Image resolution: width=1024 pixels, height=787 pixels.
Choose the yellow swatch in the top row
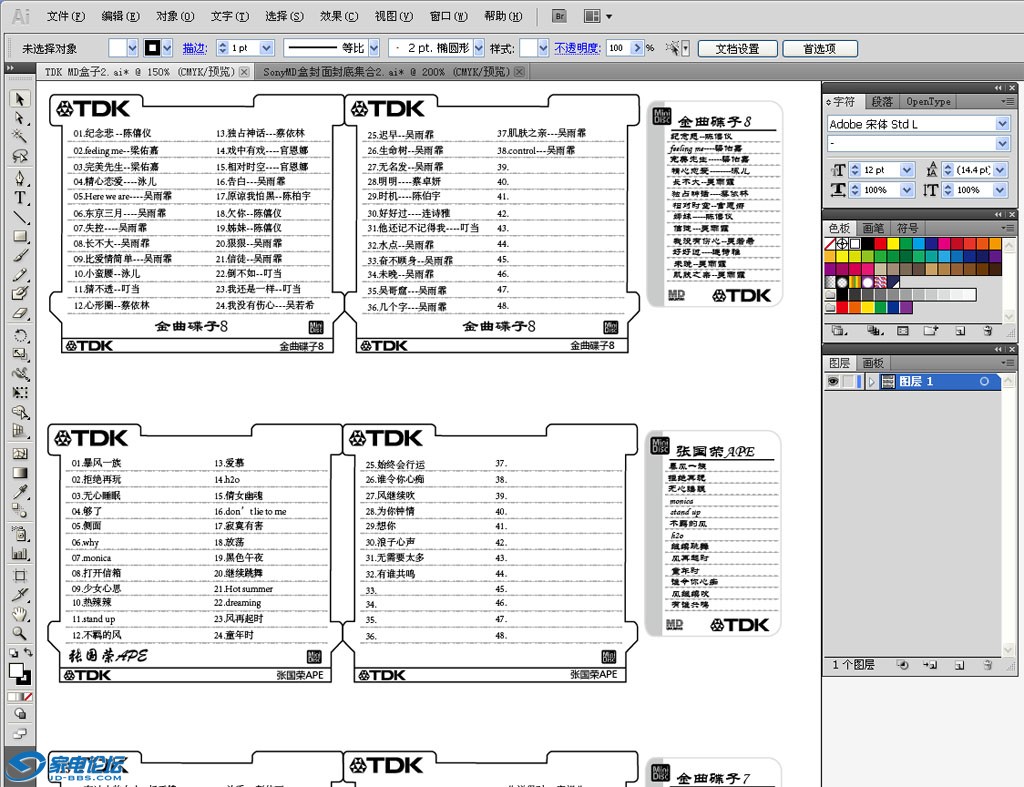coord(893,243)
